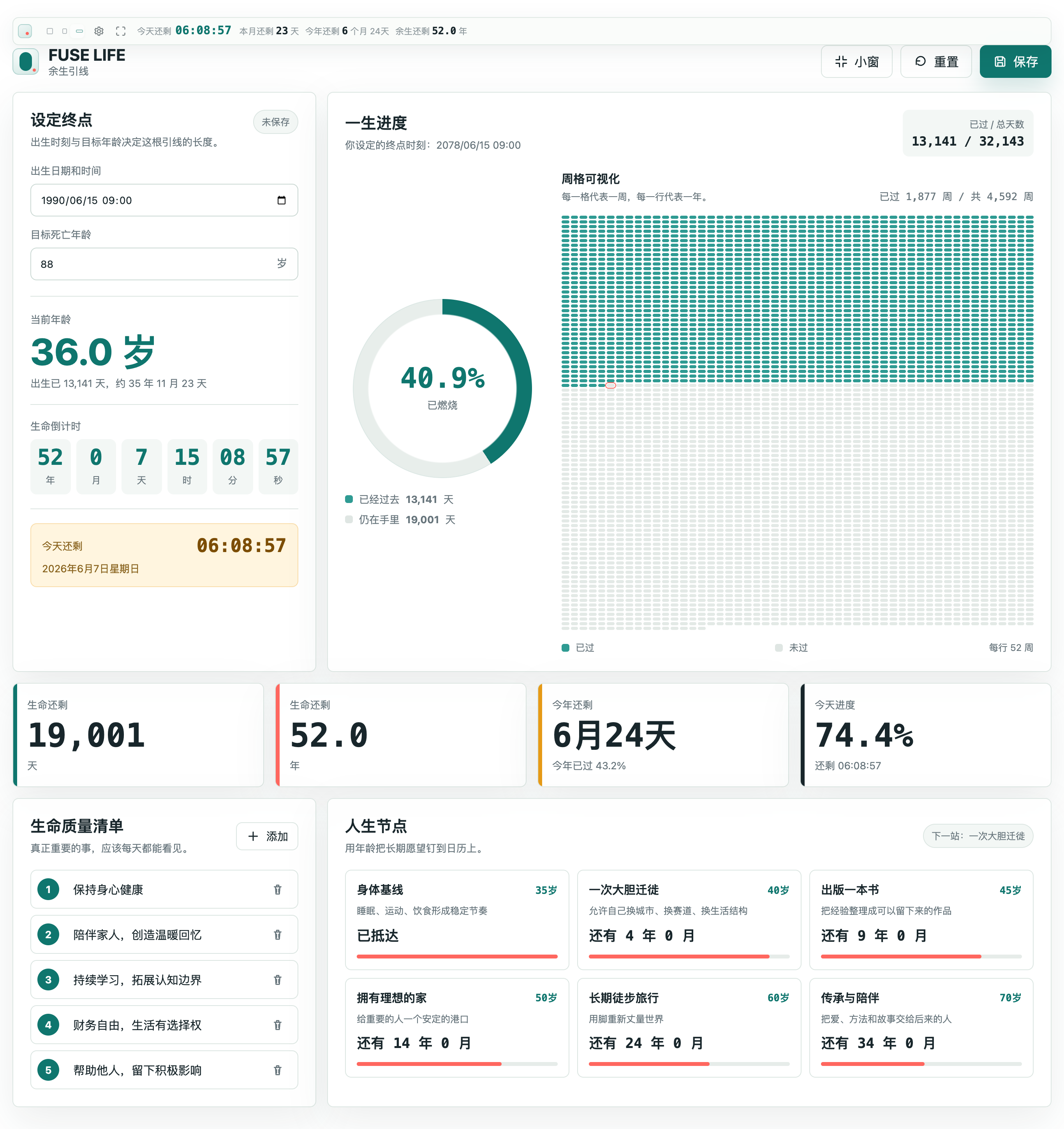Add a new item with the 添加 button
The image size is (1064, 1129).
point(267,836)
